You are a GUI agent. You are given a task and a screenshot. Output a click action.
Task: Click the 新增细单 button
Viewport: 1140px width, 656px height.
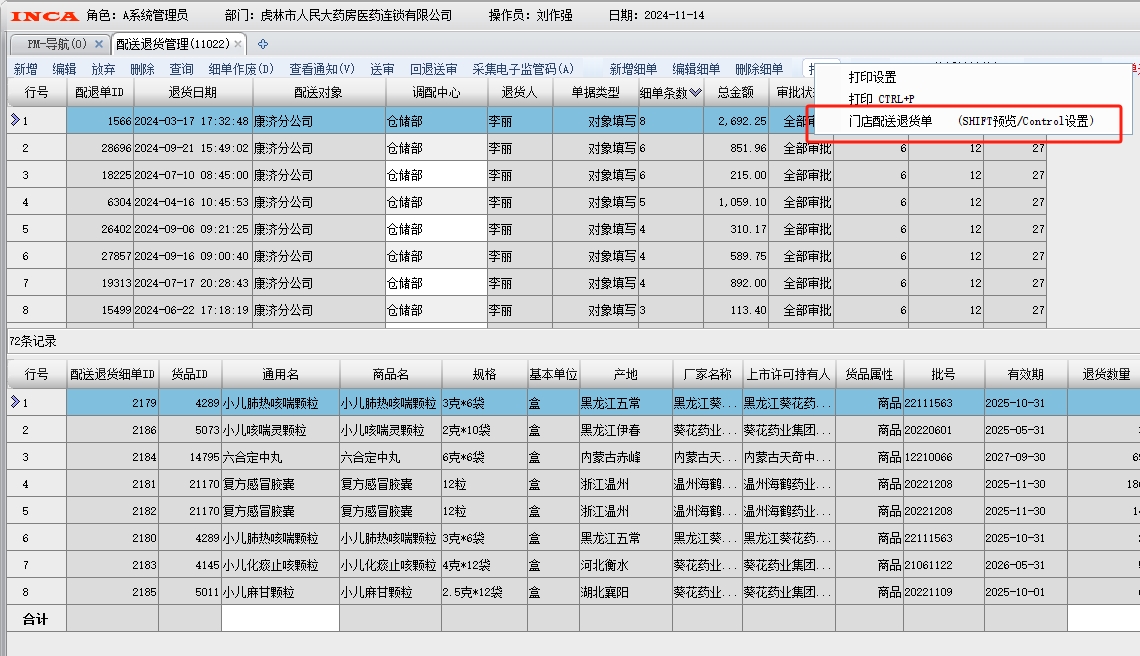point(633,69)
